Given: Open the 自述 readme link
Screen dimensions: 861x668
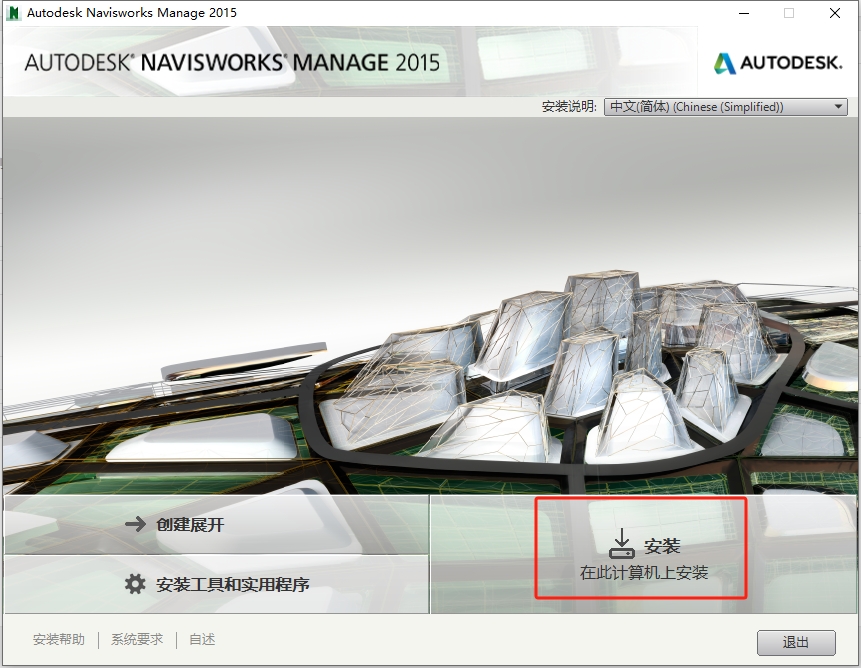Looking at the screenshot, I should (202, 639).
